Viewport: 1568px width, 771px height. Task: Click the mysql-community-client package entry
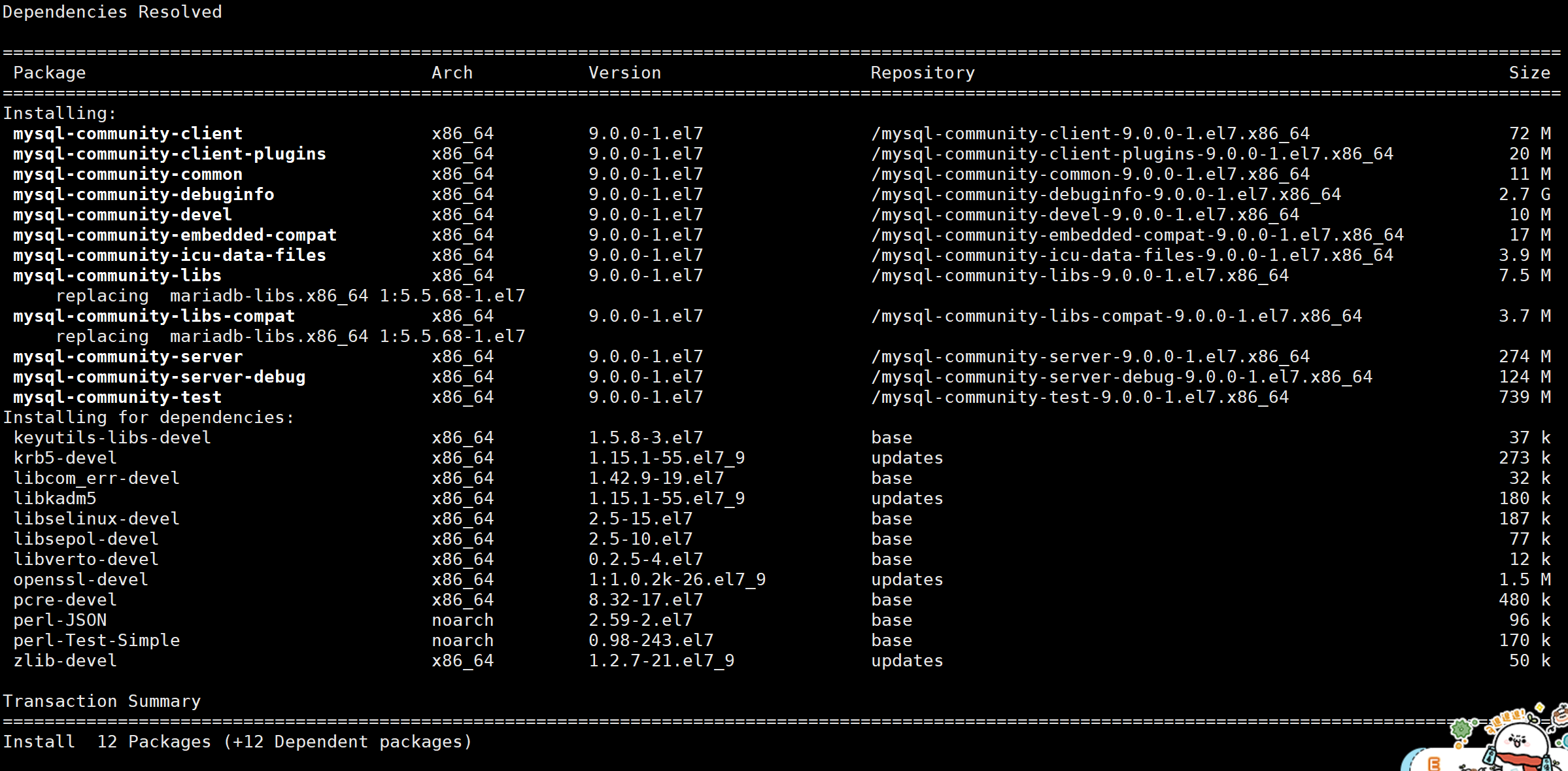tap(126, 133)
